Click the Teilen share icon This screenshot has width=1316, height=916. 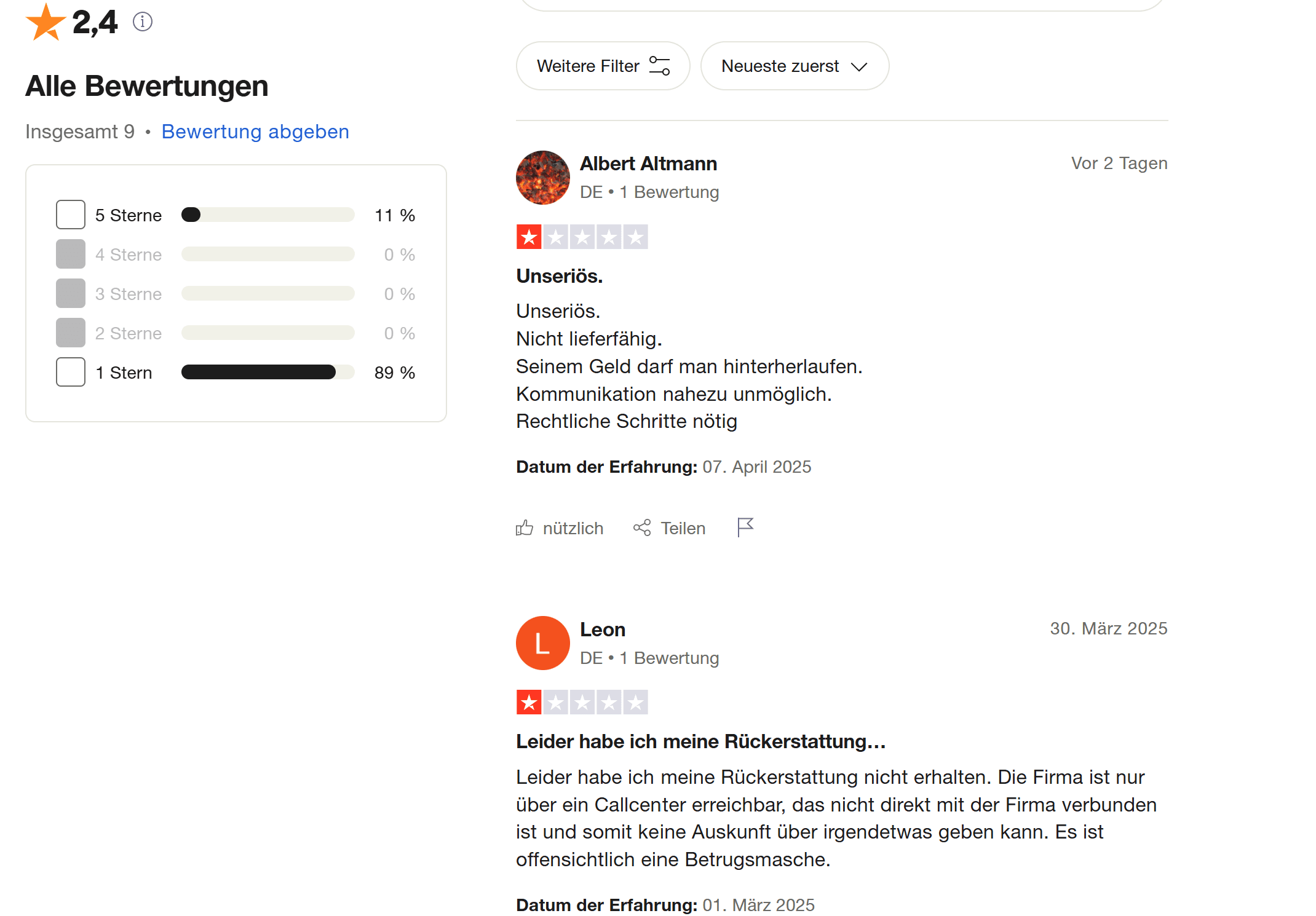(x=642, y=528)
